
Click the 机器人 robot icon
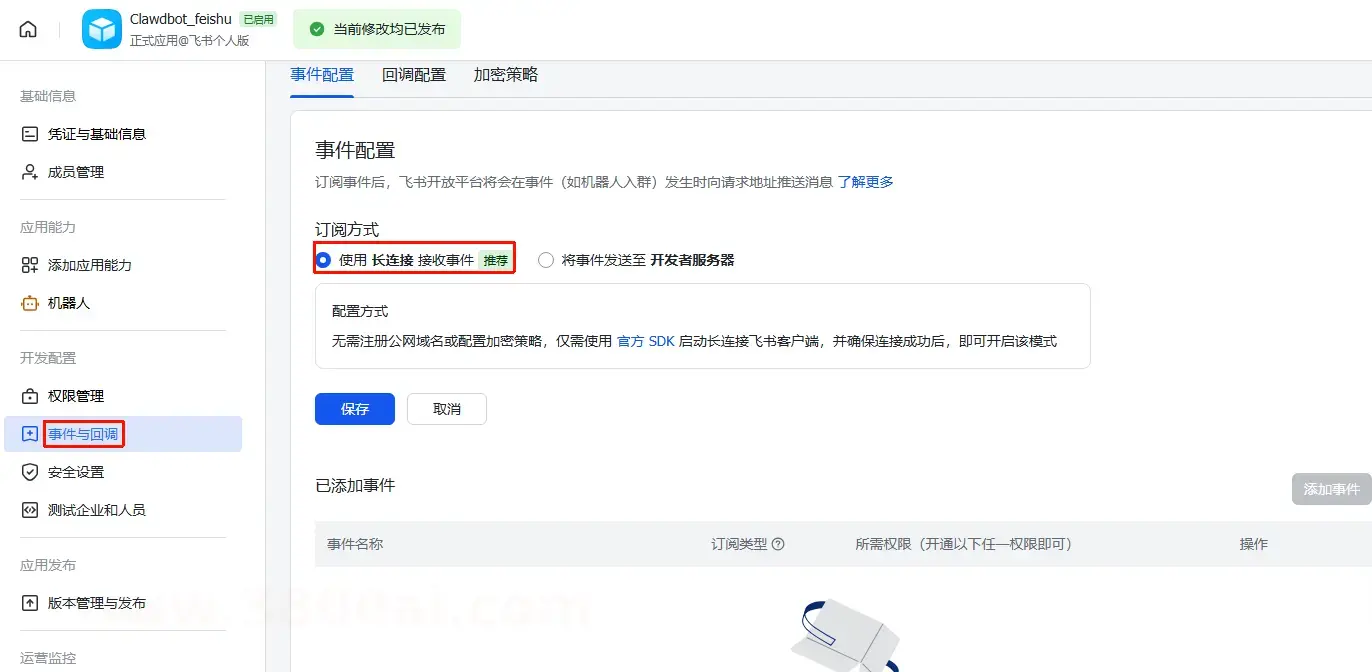click(x=30, y=303)
